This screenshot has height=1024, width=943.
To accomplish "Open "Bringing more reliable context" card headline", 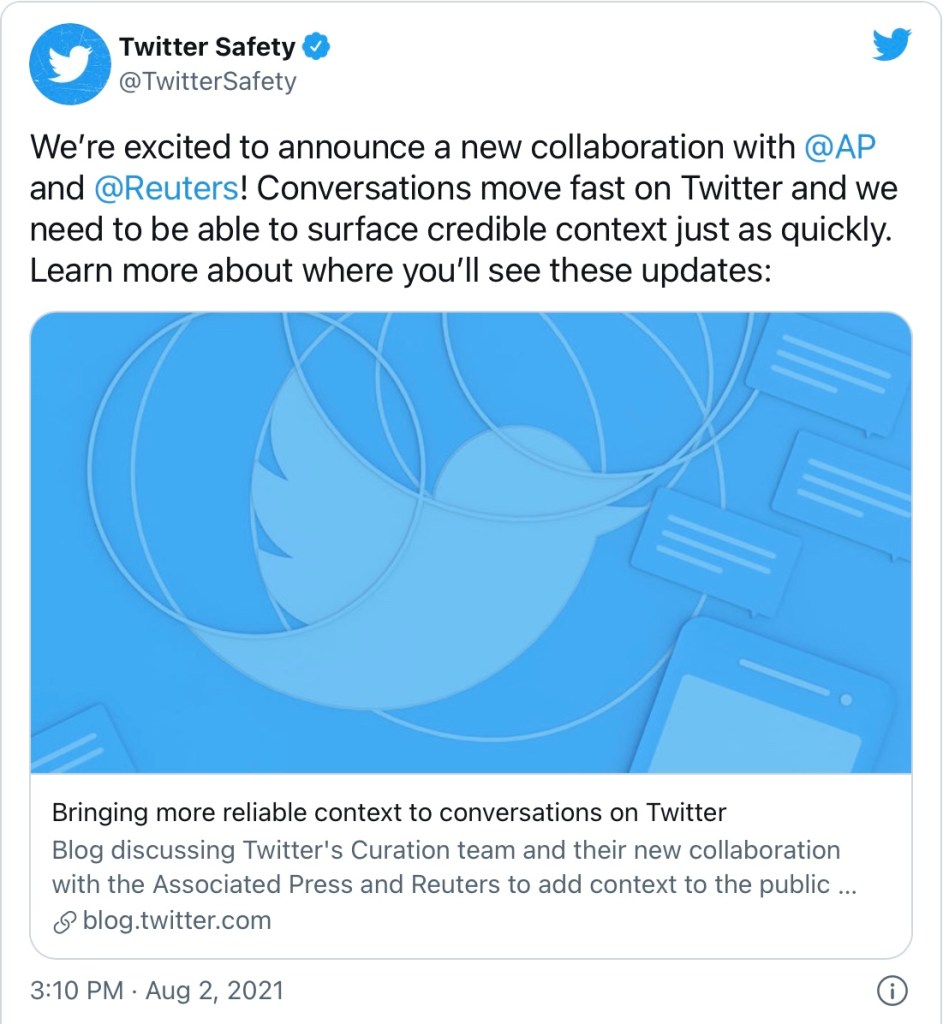I will click(x=388, y=811).
